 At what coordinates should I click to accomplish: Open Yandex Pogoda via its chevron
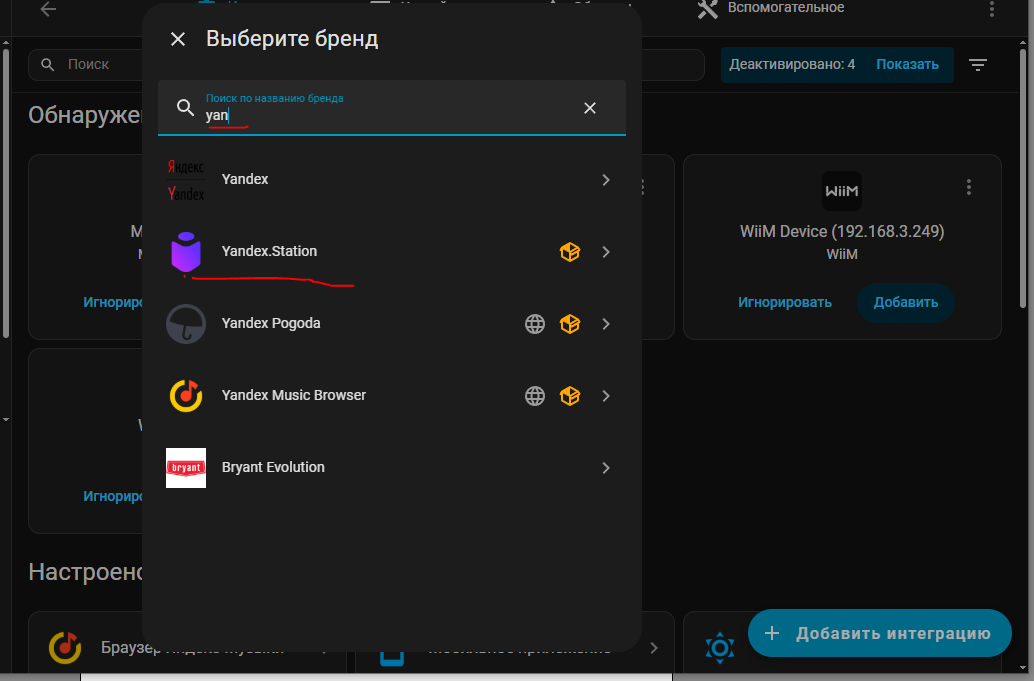click(605, 324)
